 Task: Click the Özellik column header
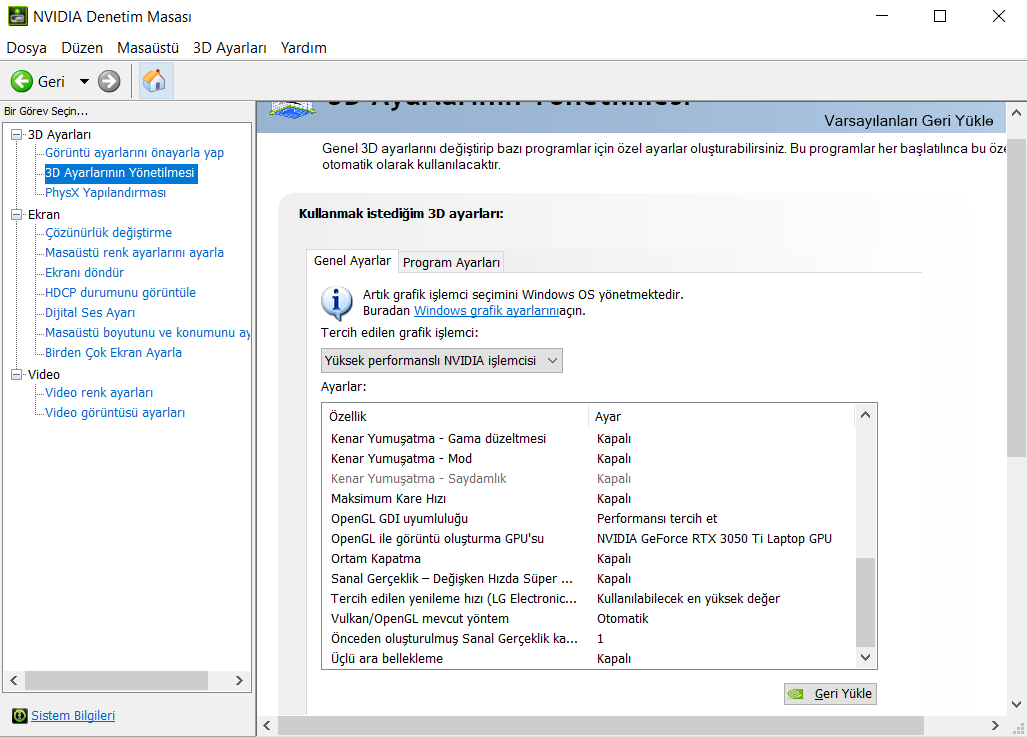pyautogui.click(x=456, y=416)
